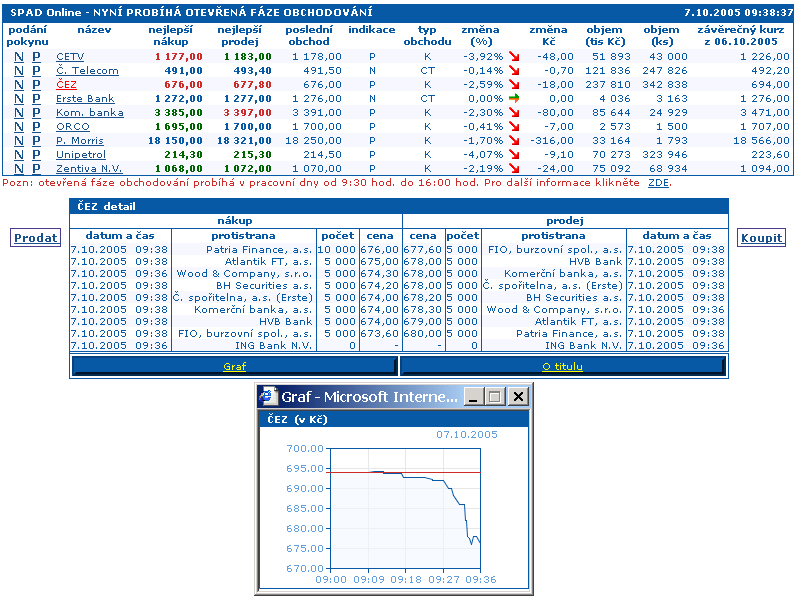Screen dimensions: 796x600
Task: Open Zentiva N.V. stock detail
Action: pos(89,169)
